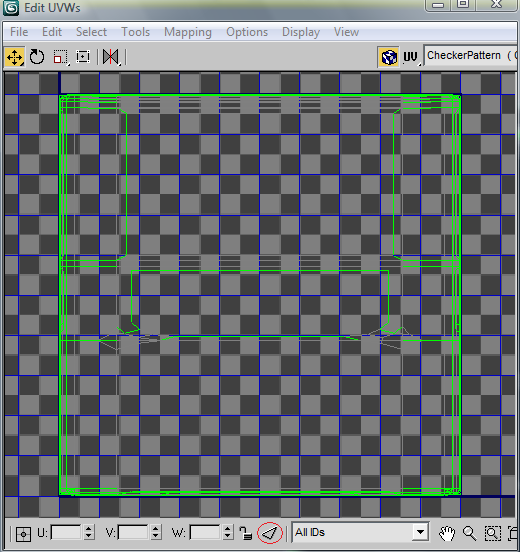Select the Rotate tool icon
Screen dimensions: 520x552
[37, 57]
